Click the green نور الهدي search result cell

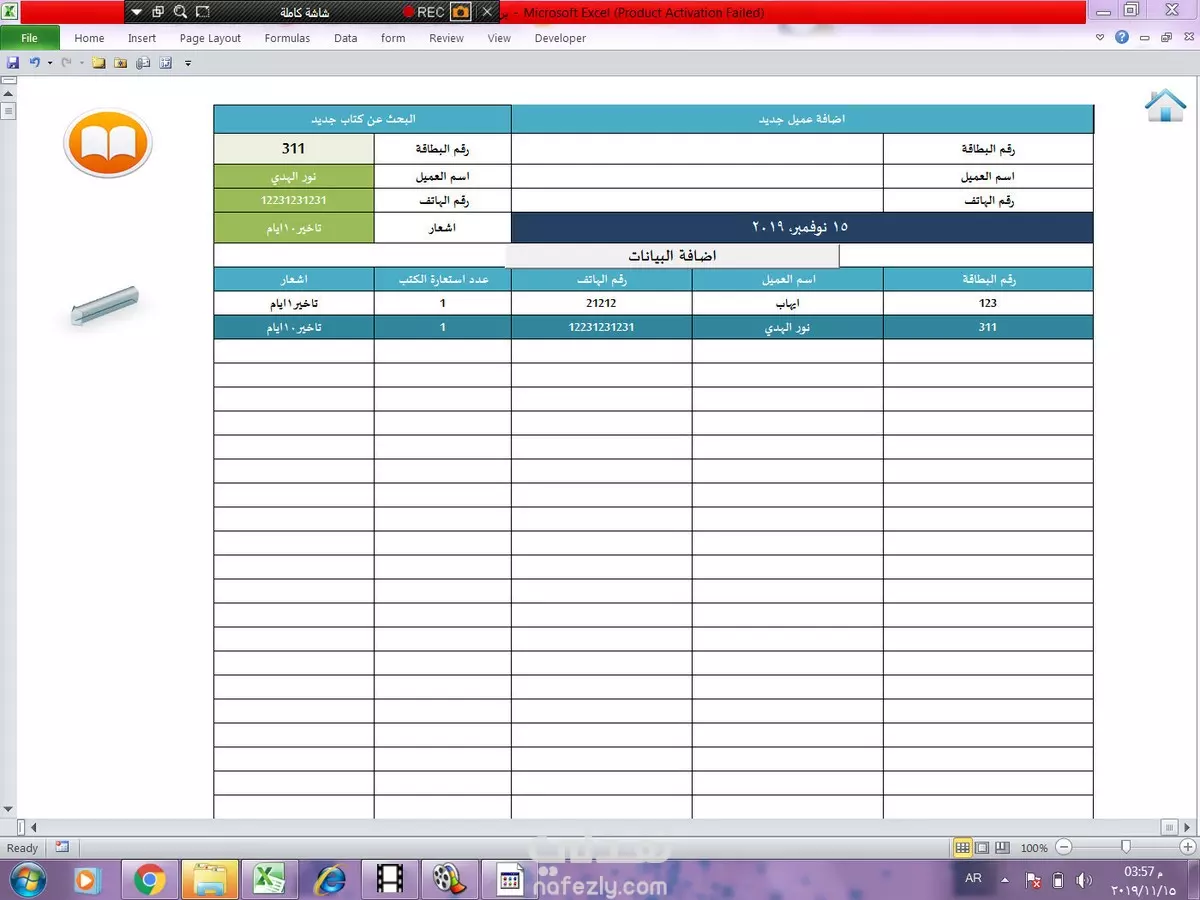click(293, 176)
